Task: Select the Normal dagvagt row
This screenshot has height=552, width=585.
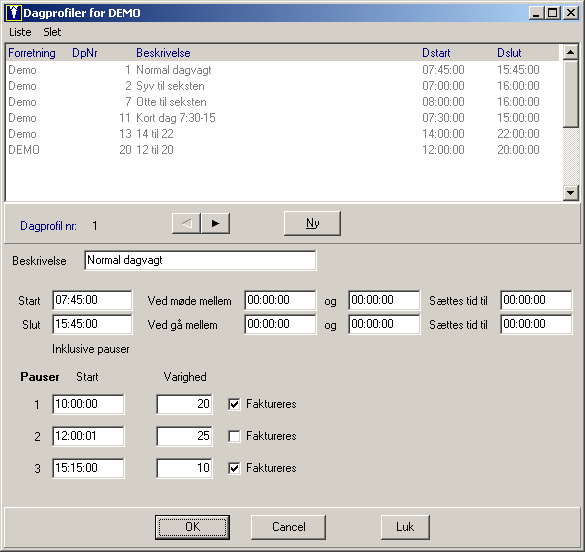Action: (283, 70)
